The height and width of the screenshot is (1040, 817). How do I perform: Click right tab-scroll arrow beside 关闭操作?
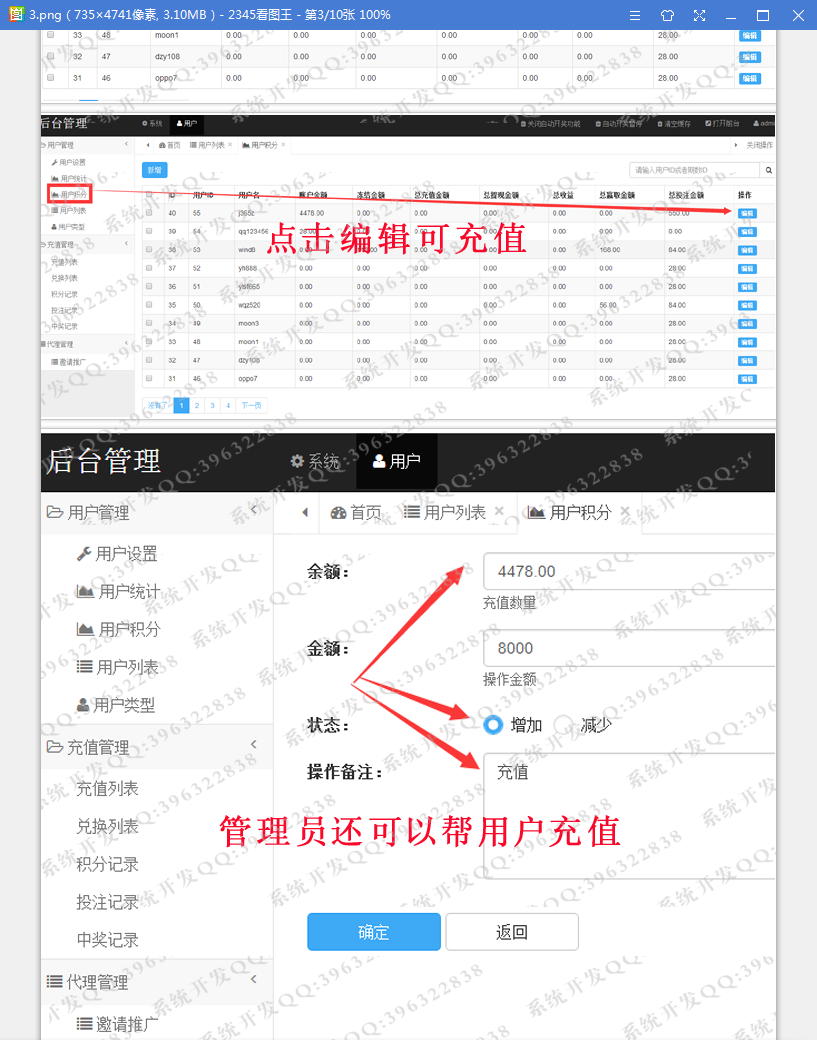[x=735, y=145]
